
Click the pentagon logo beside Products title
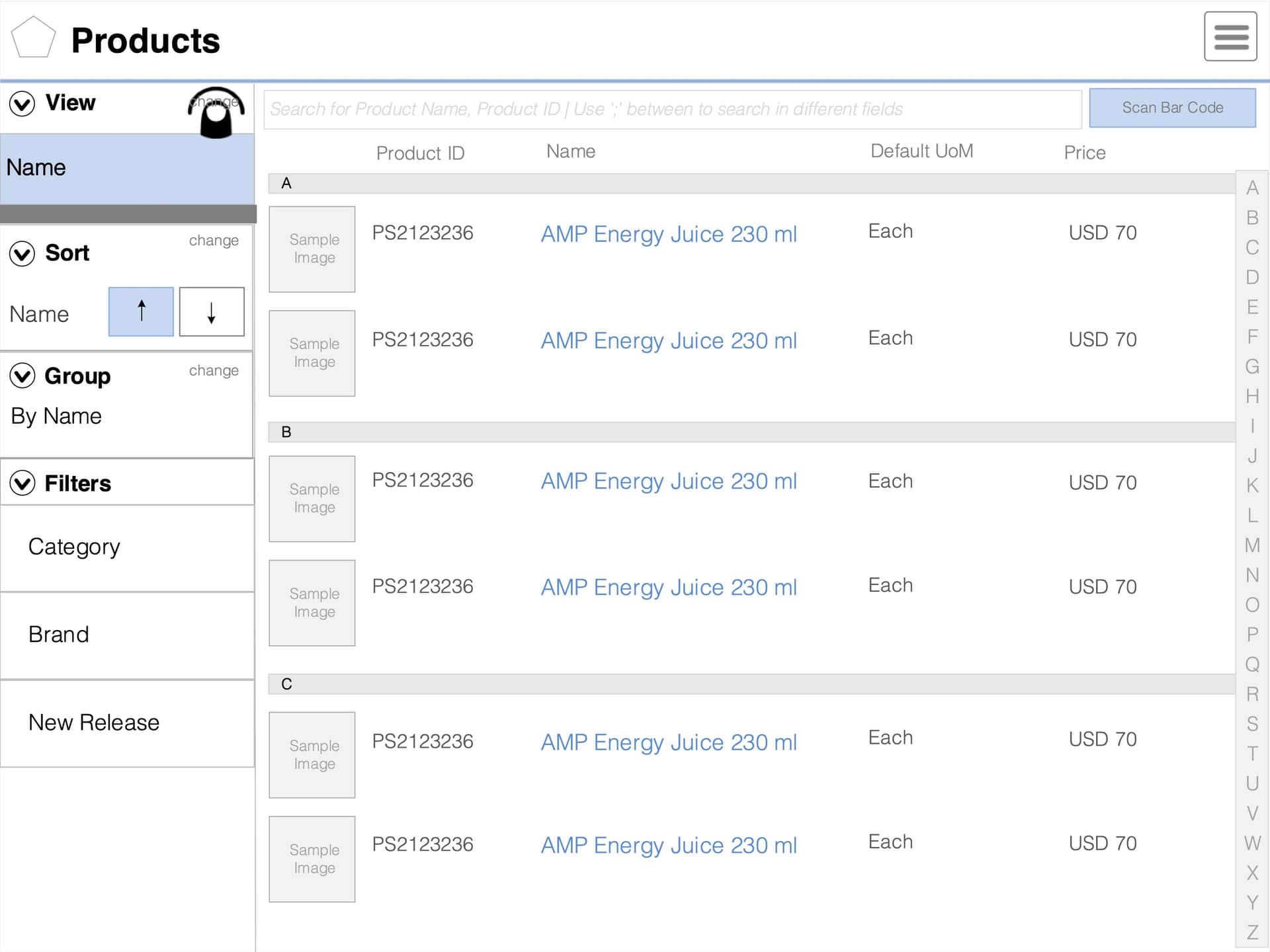33,36
